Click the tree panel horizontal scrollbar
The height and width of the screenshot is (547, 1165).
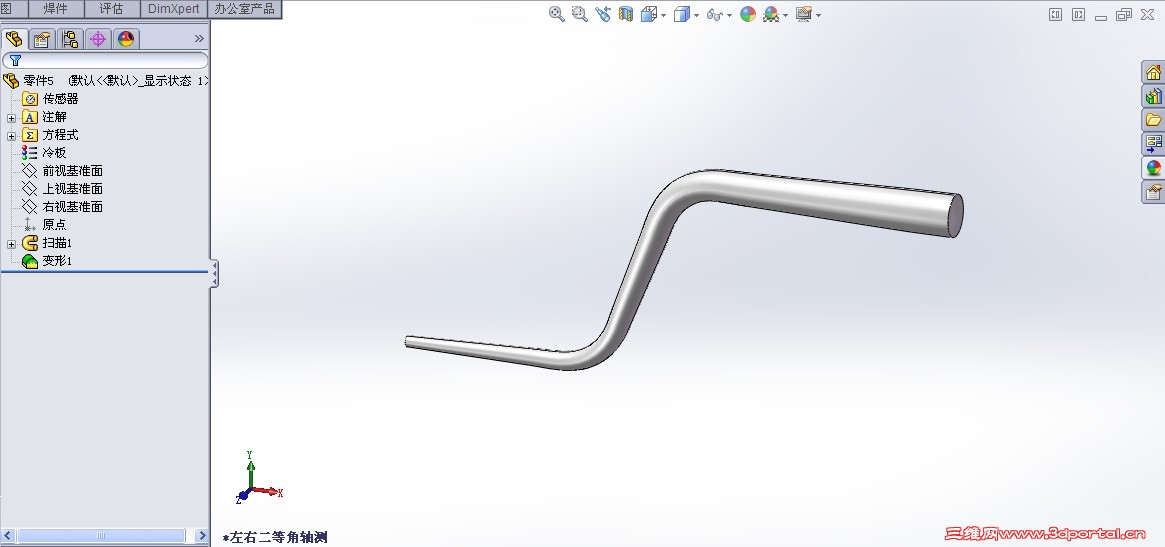(x=102, y=536)
